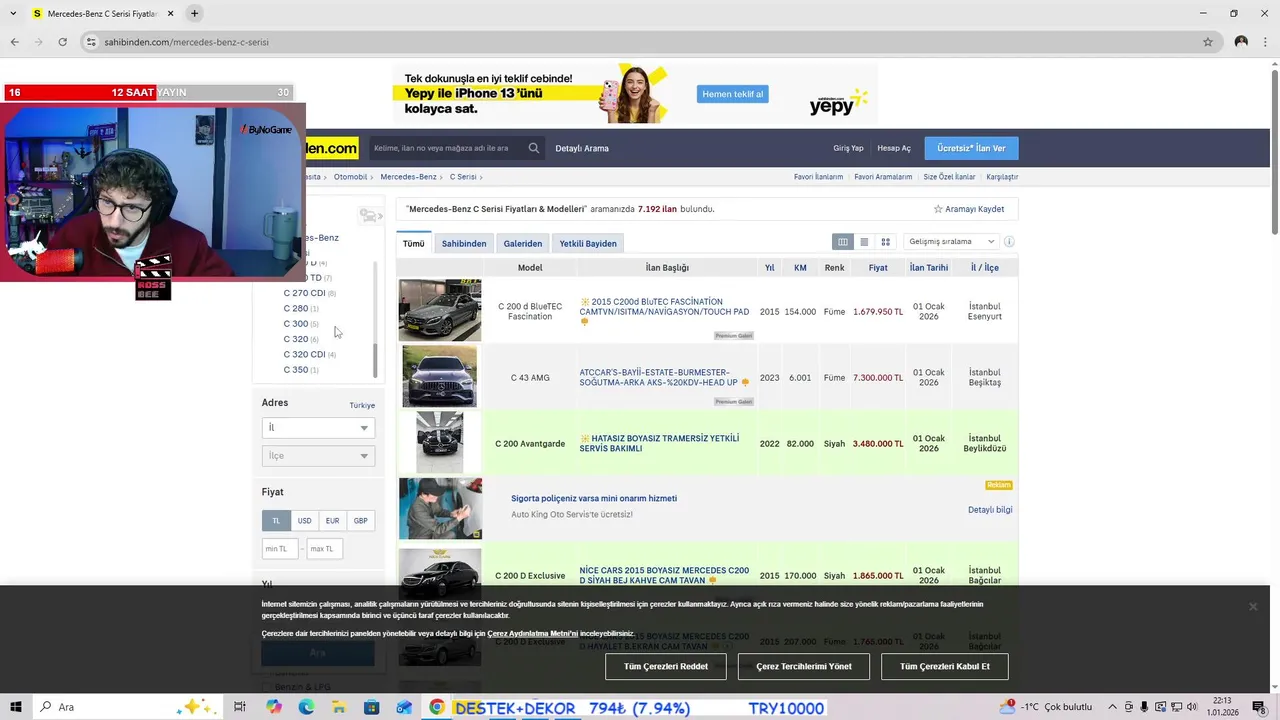
Task: Click the weather widget in taskbar
Action: pos(1046,707)
